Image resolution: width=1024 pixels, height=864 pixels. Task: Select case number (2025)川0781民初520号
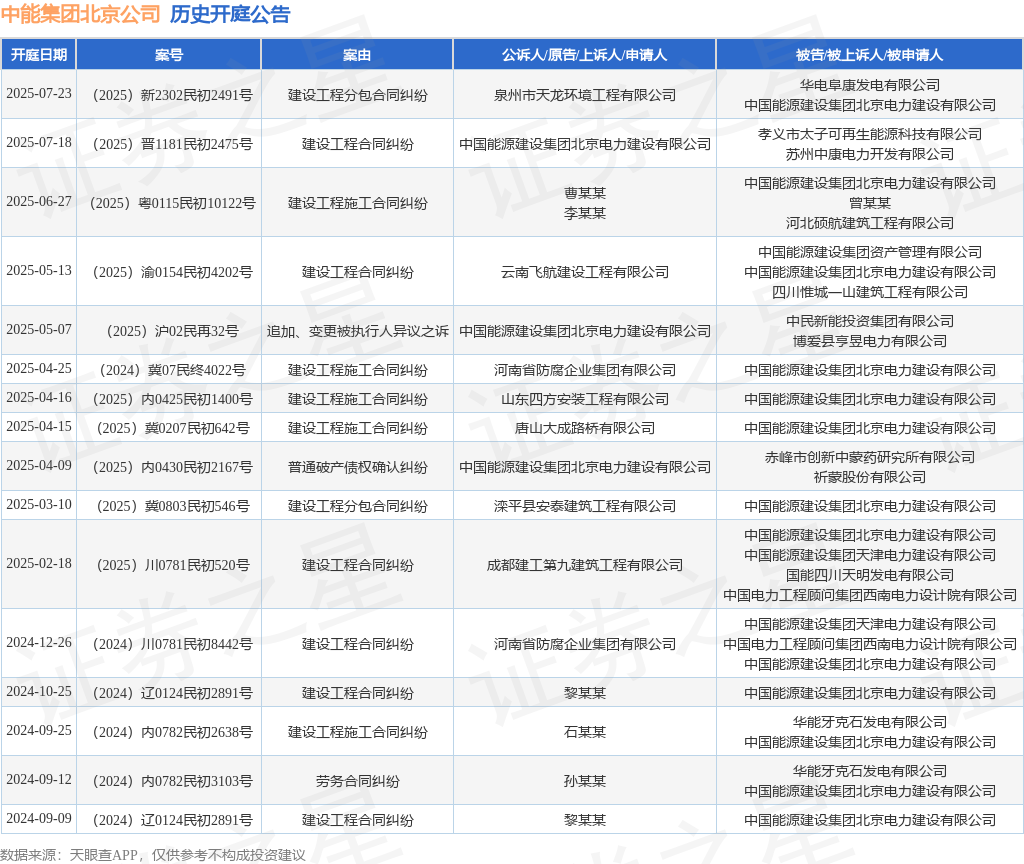point(172,565)
